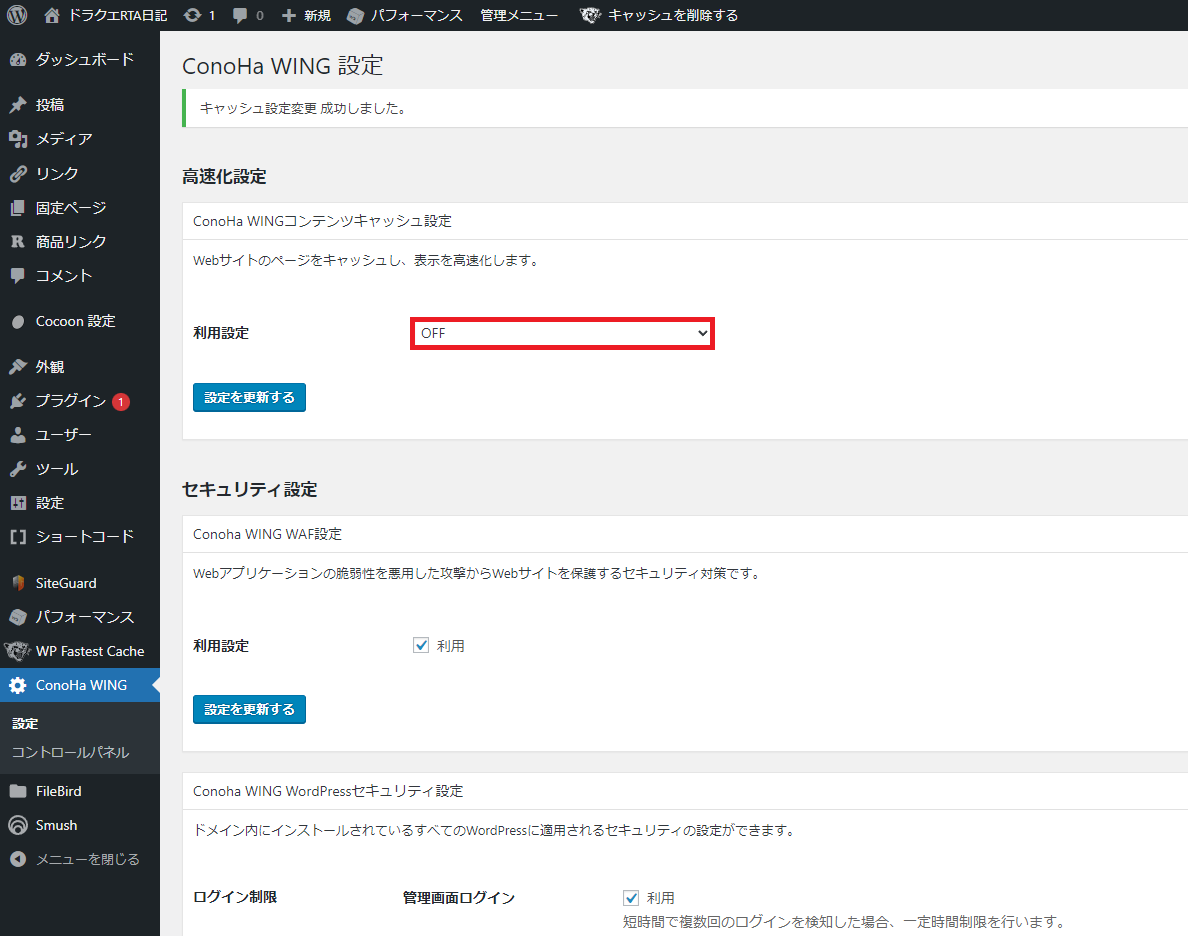
Task: Toggle the WAF 利用 checkbox
Action: [x=421, y=645]
